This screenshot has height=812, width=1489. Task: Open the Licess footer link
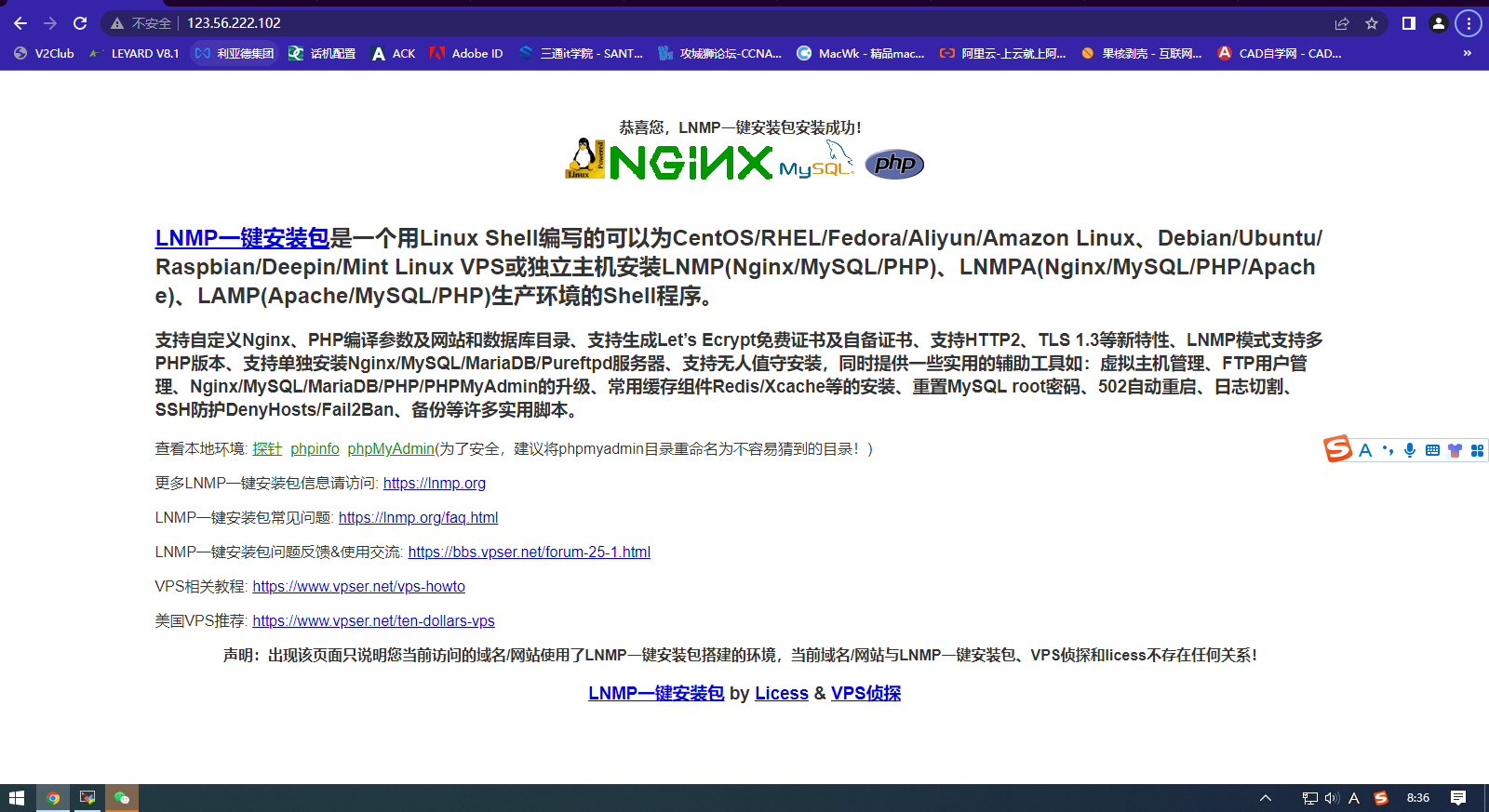point(782,693)
